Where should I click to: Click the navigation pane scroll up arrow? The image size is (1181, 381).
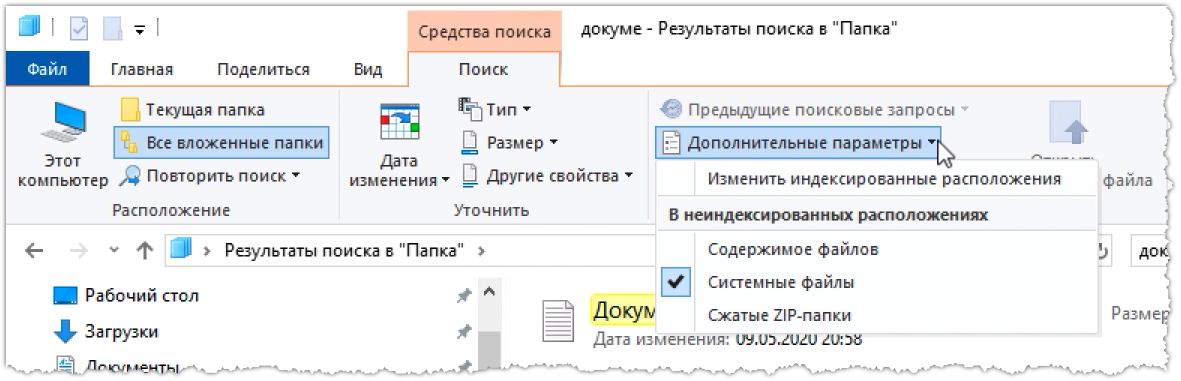pyautogui.click(x=489, y=292)
